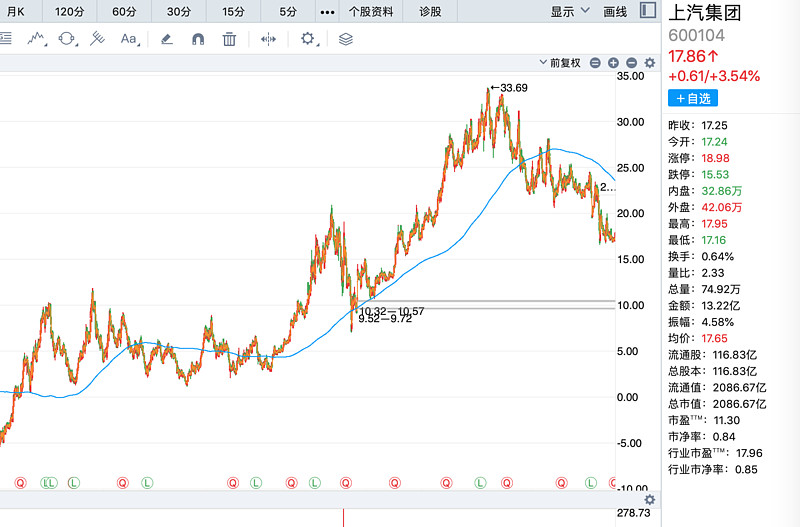Switch to the 60分 chart period

tap(124, 12)
